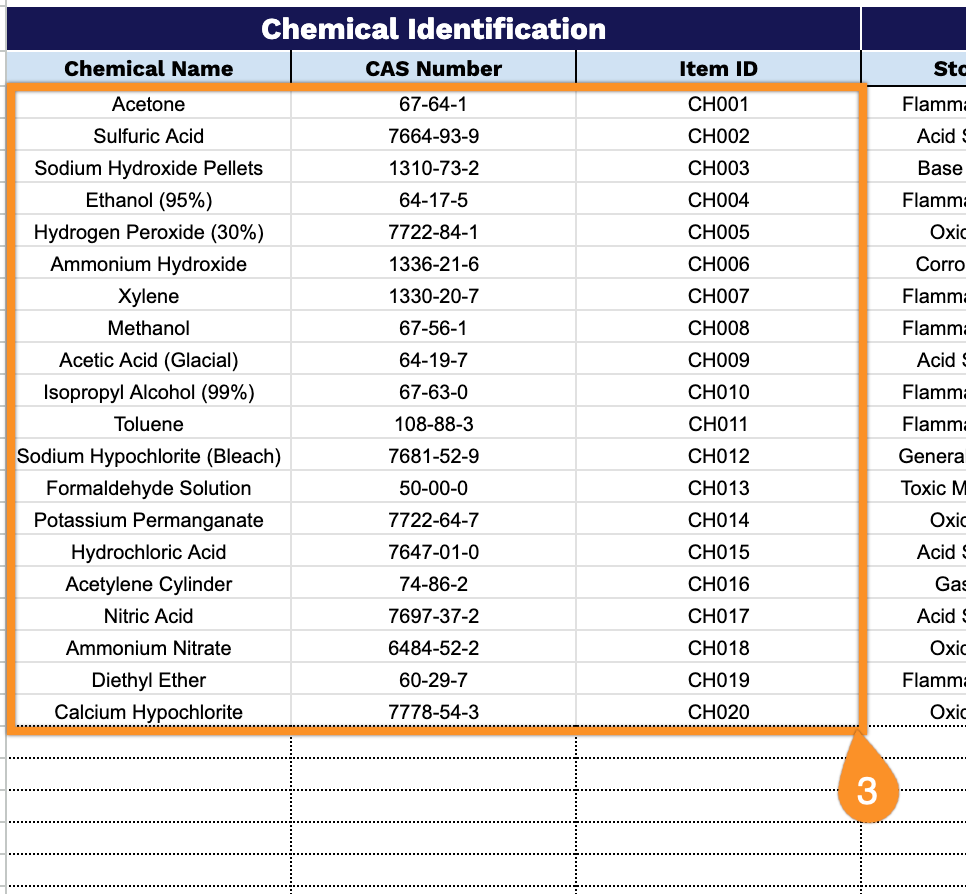The width and height of the screenshot is (966, 894).
Task: Click the Calcium Hypochlorite cell
Action: (149, 712)
